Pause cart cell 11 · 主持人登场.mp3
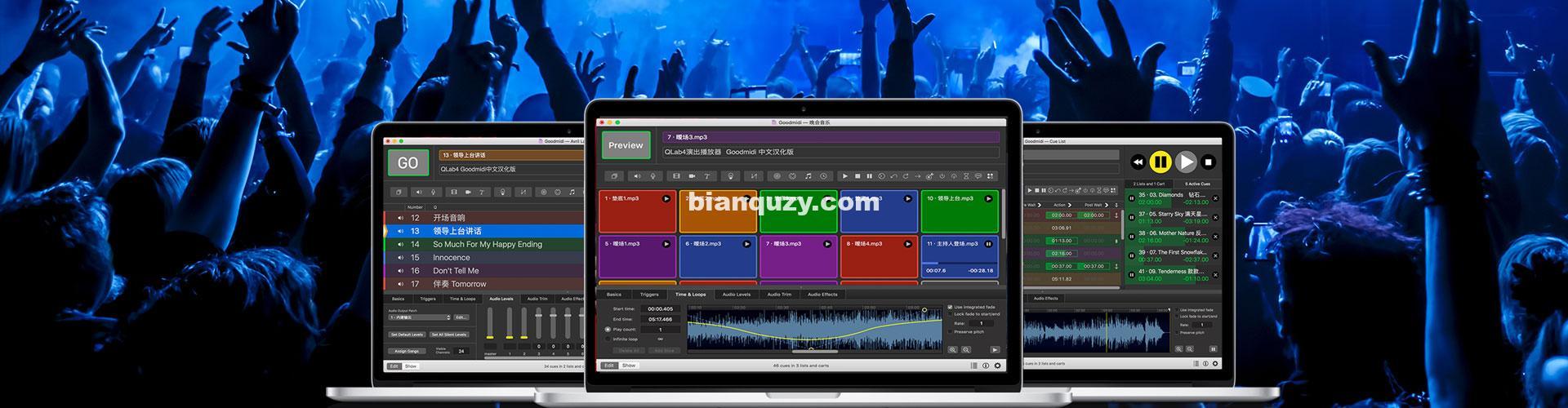The width and height of the screenshot is (1568, 408). click(989, 243)
